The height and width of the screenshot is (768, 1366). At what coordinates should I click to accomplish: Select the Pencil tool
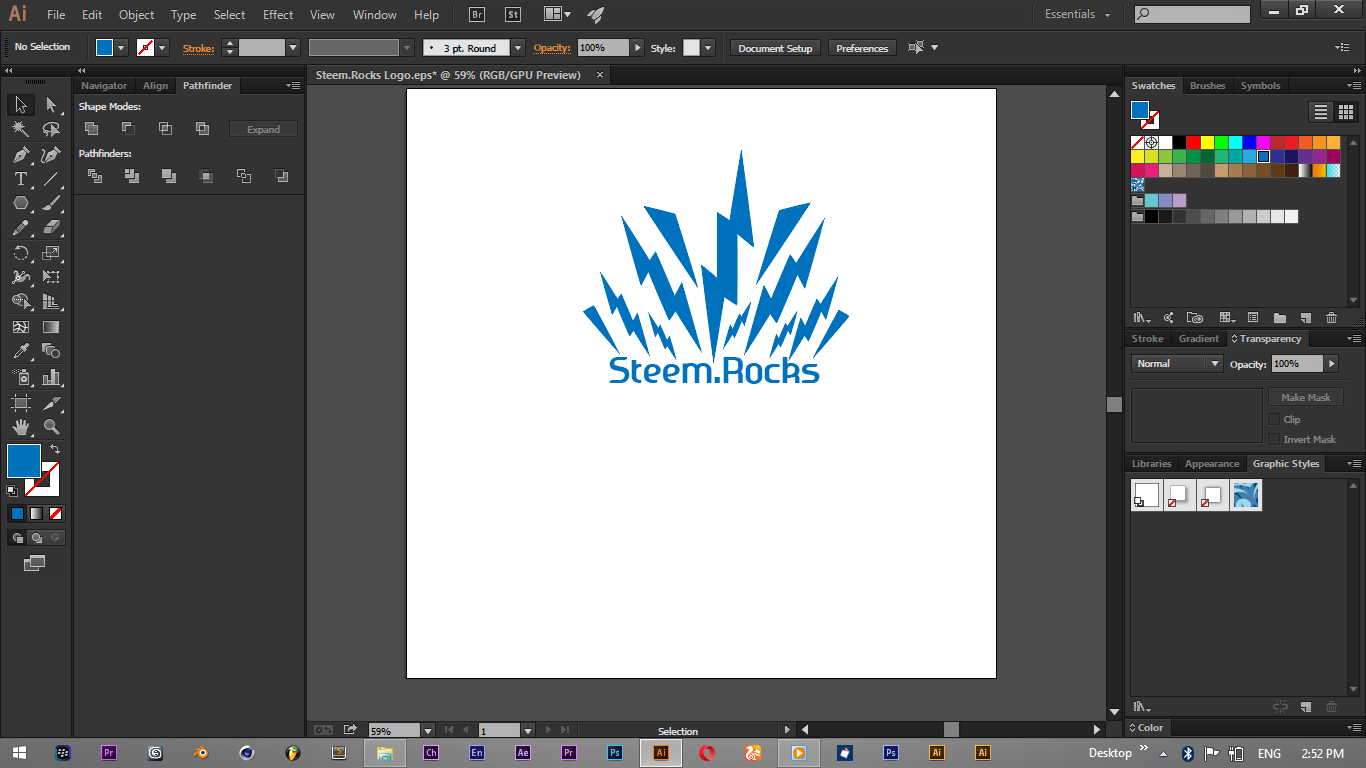pos(20,227)
